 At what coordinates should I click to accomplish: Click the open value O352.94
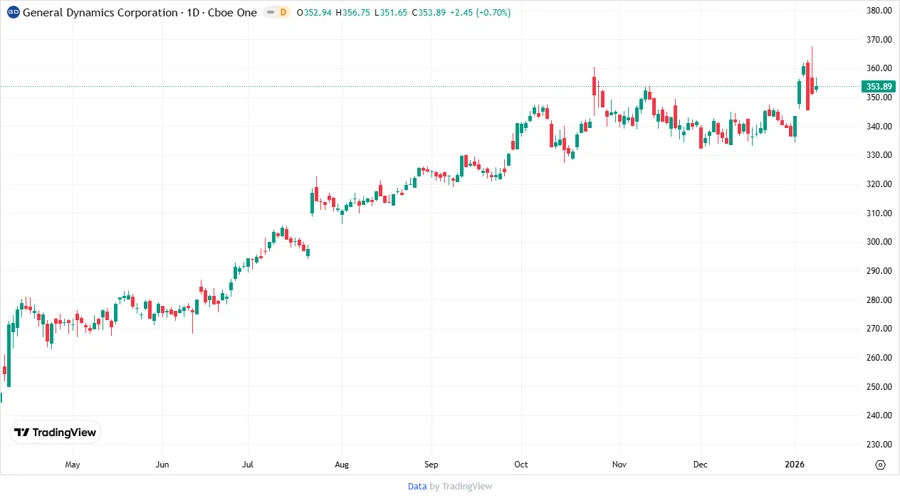(x=314, y=12)
